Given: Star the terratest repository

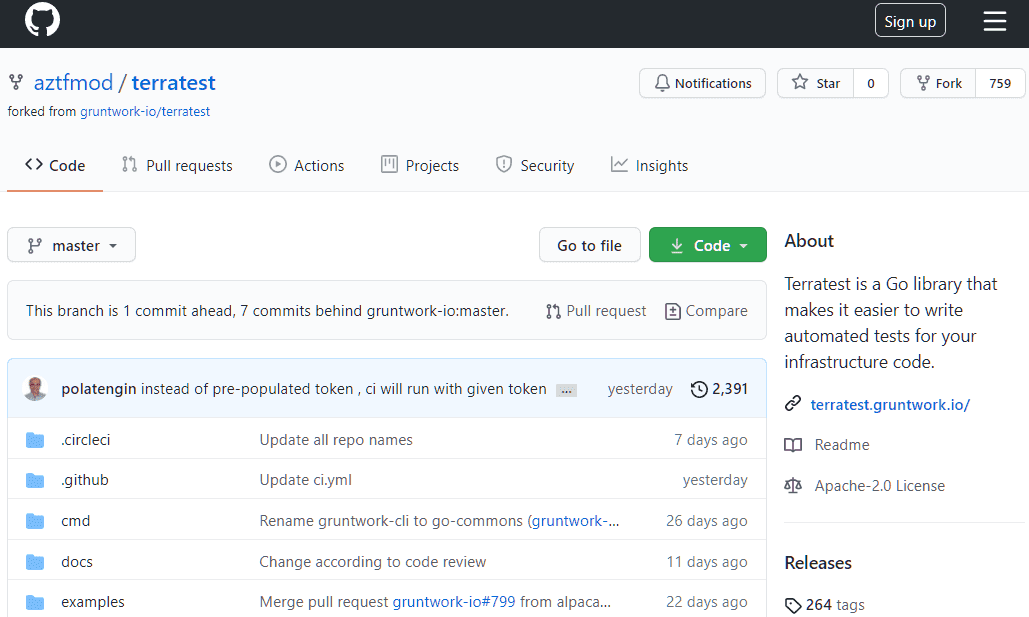Looking at the screenshot, I should [x=816, y=83].
